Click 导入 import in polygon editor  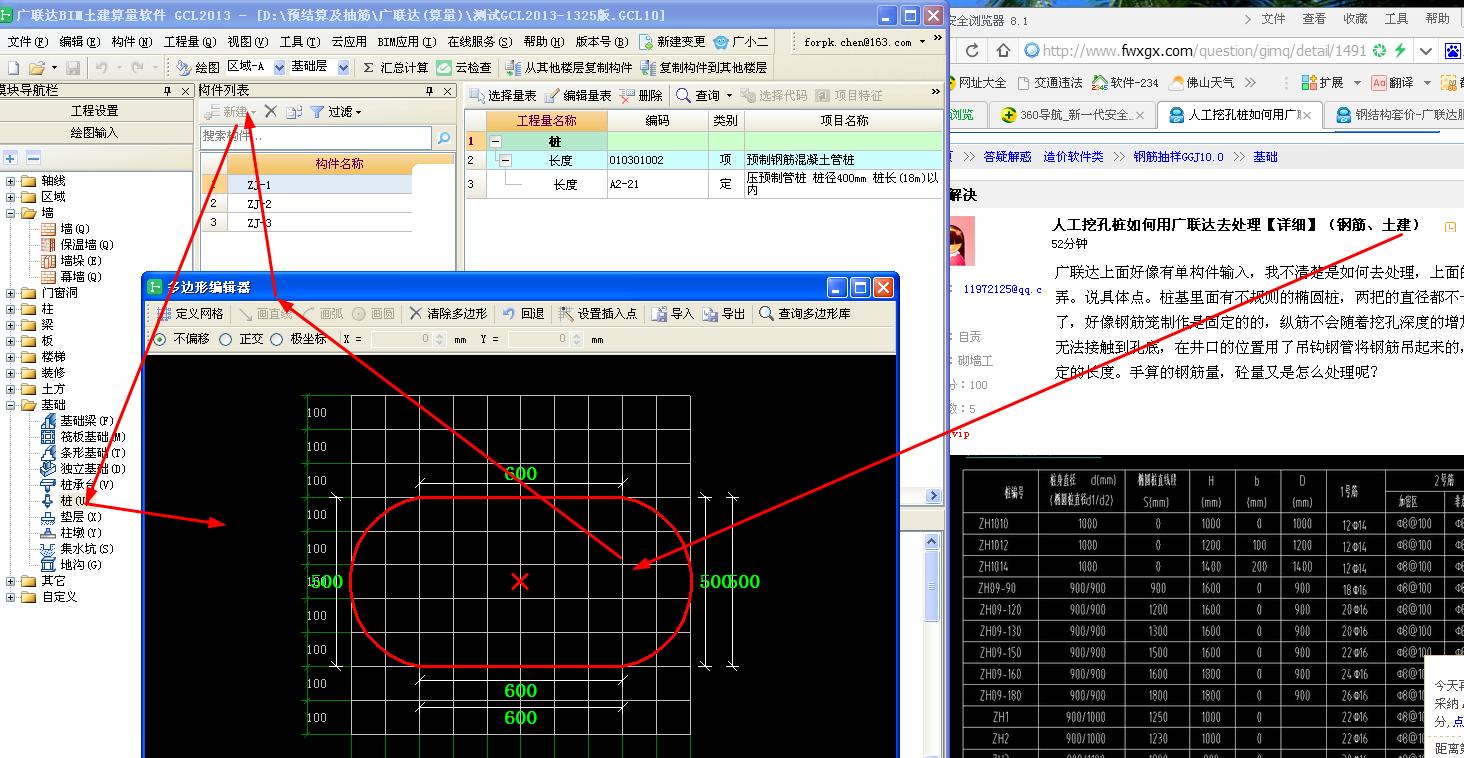click(x=672, y=313)
